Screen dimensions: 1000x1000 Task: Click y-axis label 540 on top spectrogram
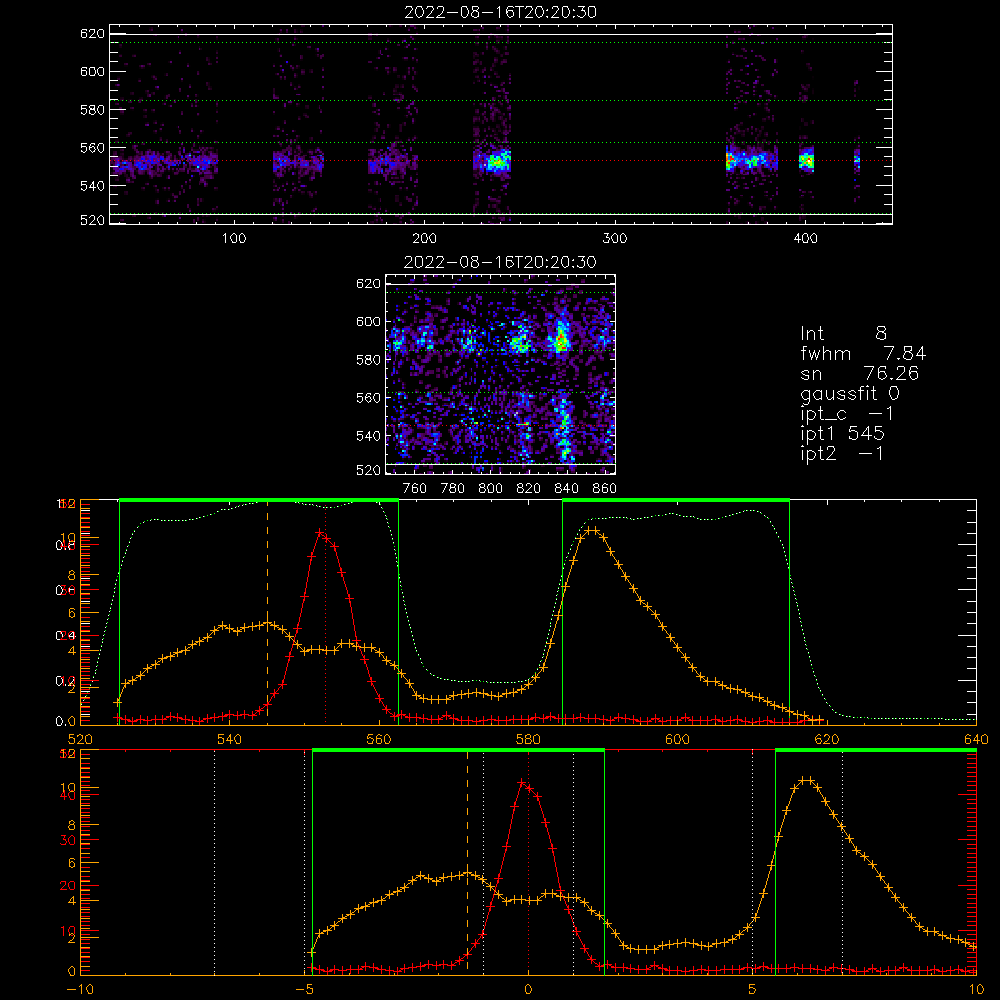point(92,186)
